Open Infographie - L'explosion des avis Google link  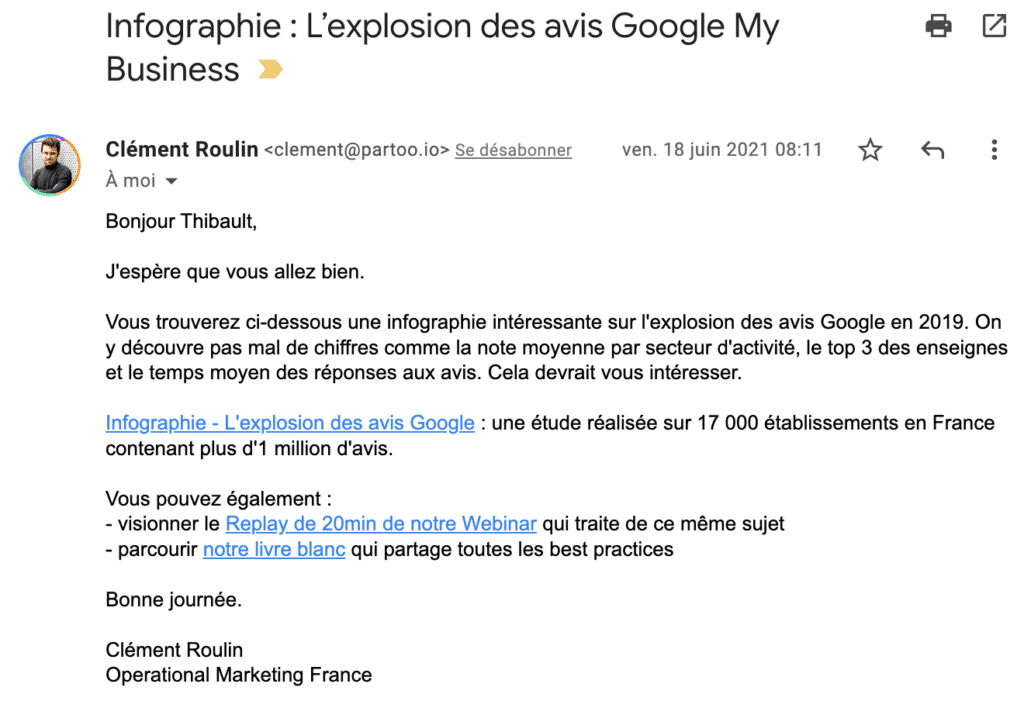pyautogui.click(x=290, y=423)
